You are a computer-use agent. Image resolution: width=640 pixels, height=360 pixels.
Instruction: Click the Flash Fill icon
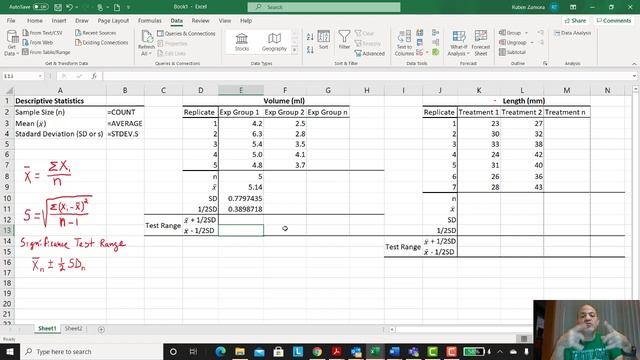[x=420, y=33]
